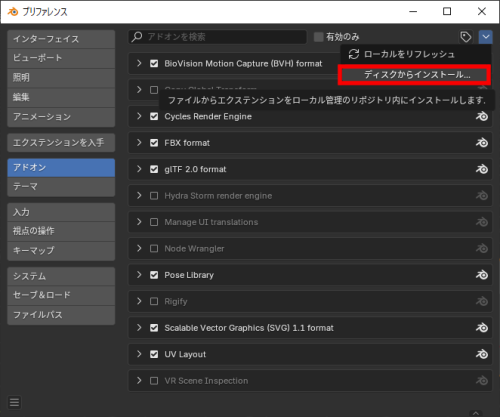Click the Blender logo on SVG format row
Image resolution: width=500 pixels, height=417 pixels.
(x=482, y=328)
